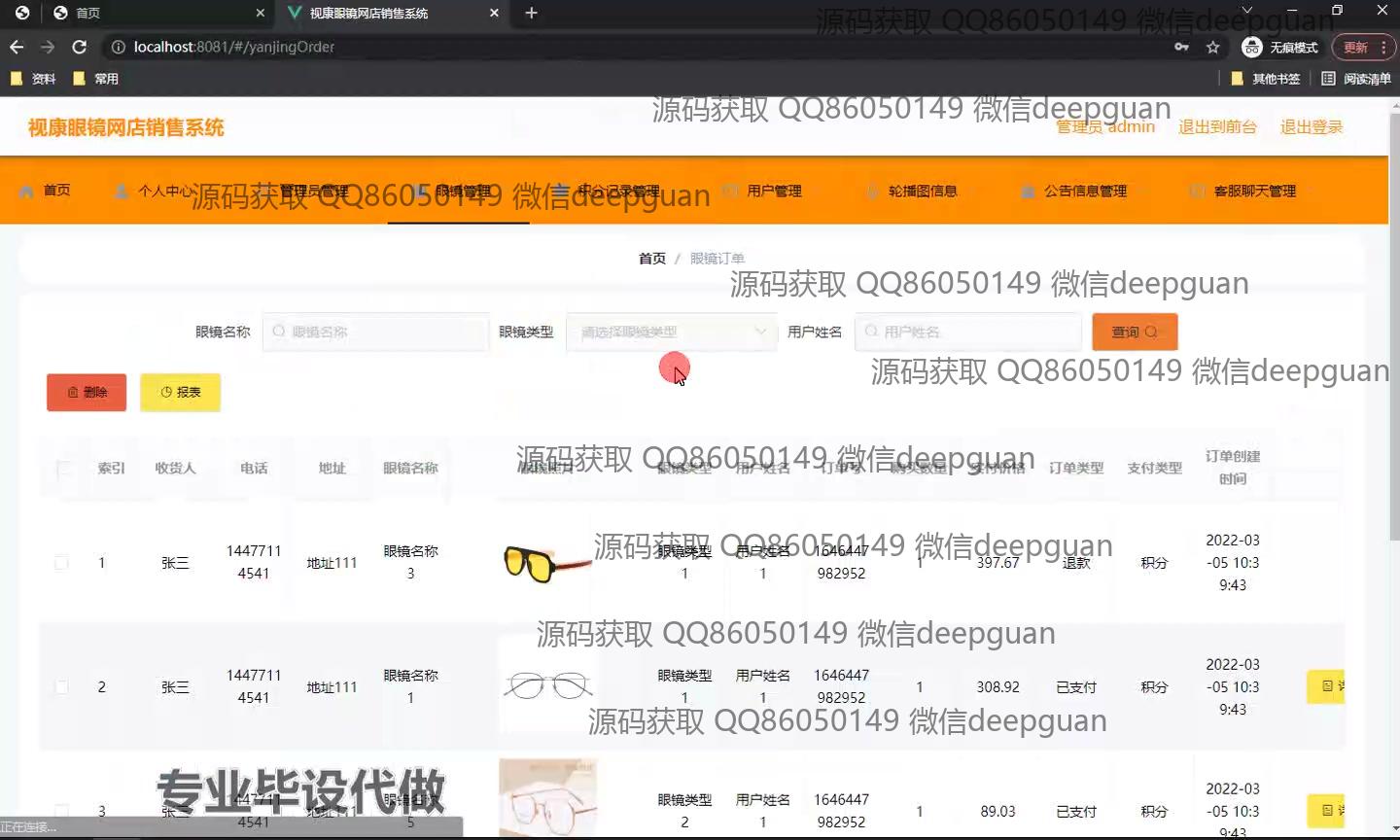The image size is (1400, 840).
Task: Open the 资料 bookmark folder
Action: [x=33, y=79]
